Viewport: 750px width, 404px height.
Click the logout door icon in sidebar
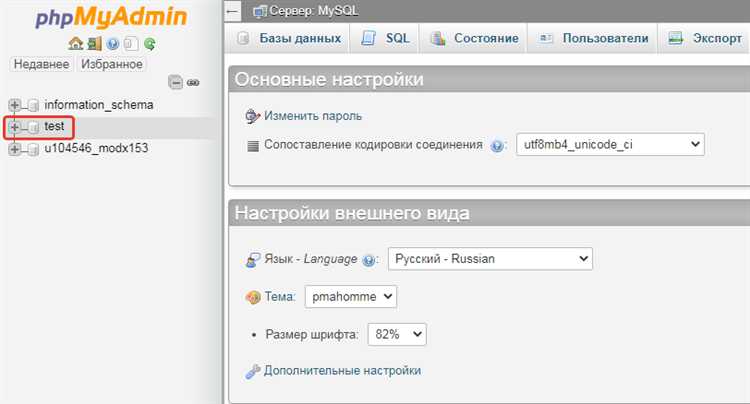(94, 44)
